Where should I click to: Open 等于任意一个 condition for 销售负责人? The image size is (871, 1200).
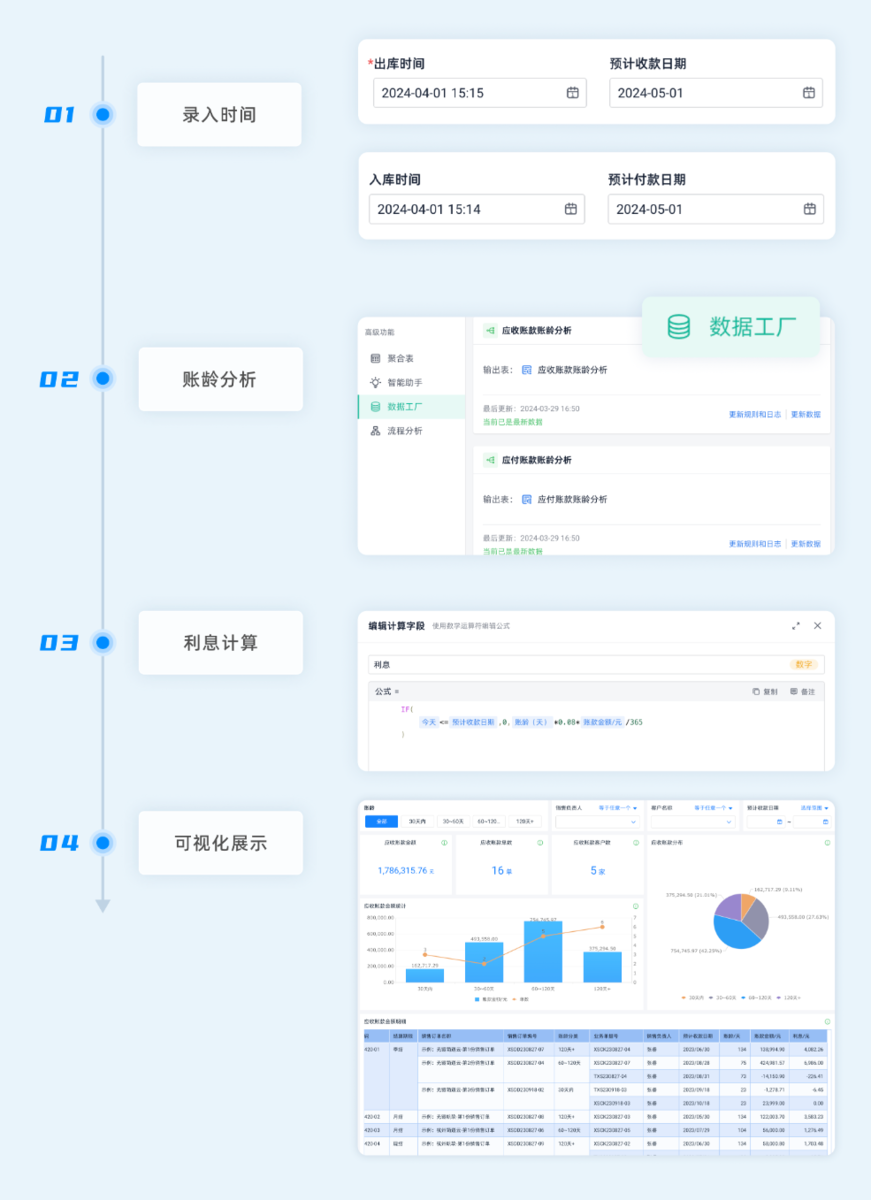(618, 807)
